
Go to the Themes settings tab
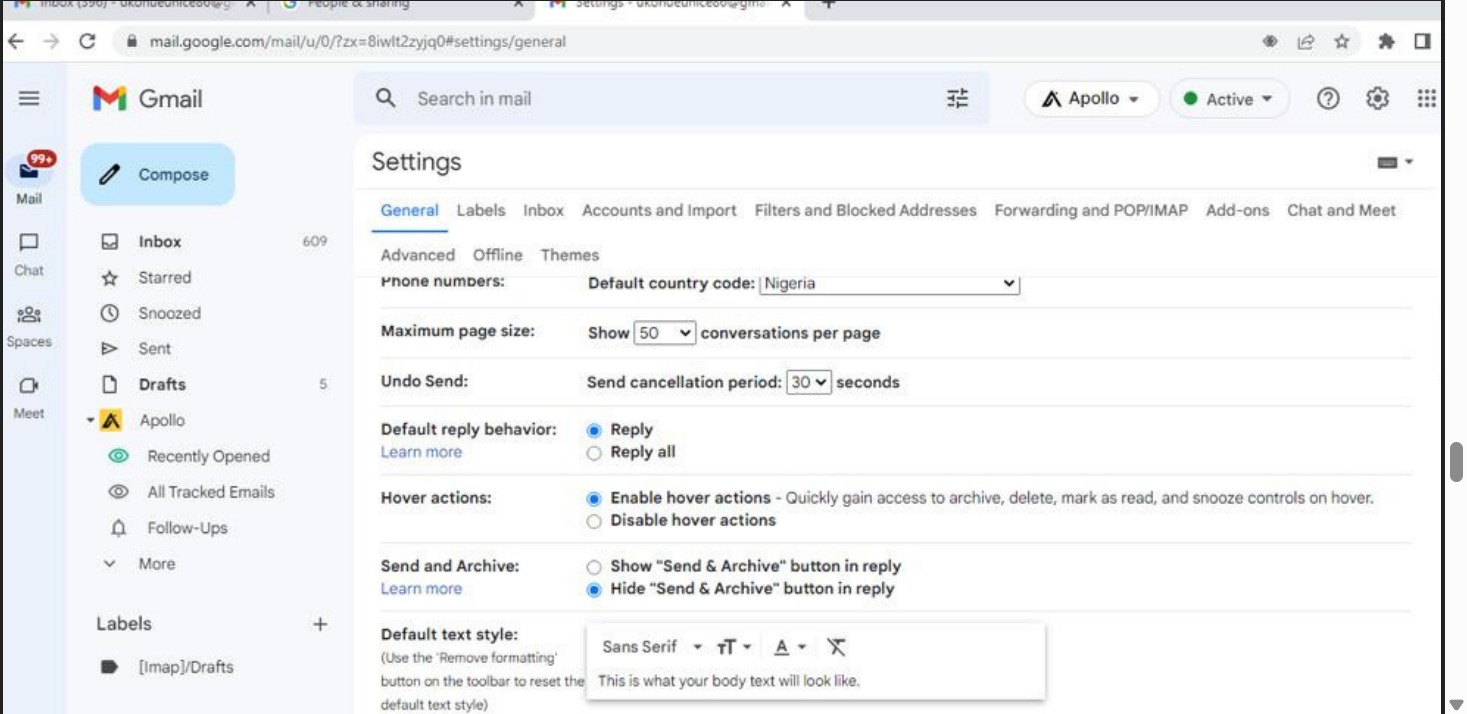[569, 255]
